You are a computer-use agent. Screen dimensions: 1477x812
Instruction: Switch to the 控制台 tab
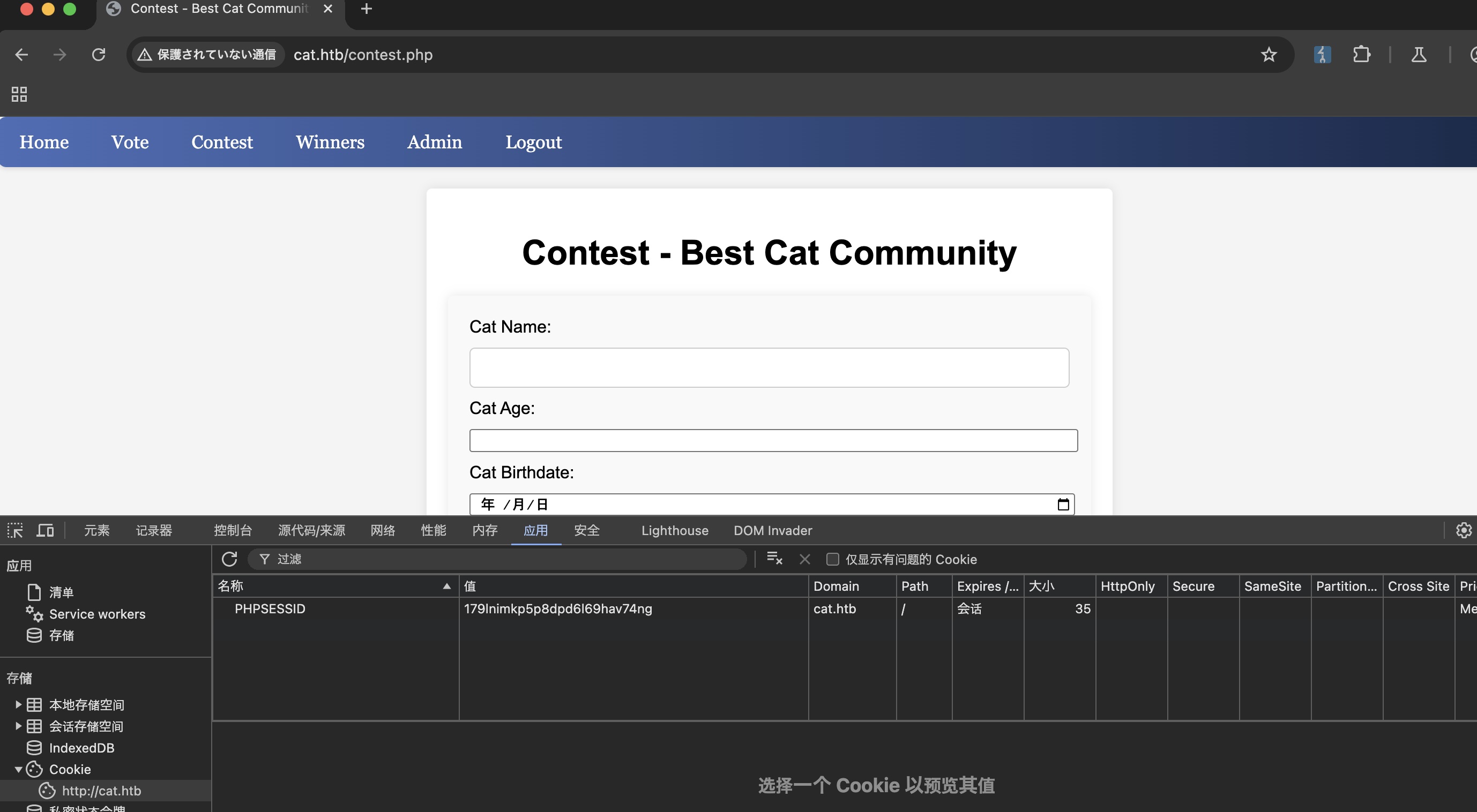pyautogui.click(x=232, y=530)
